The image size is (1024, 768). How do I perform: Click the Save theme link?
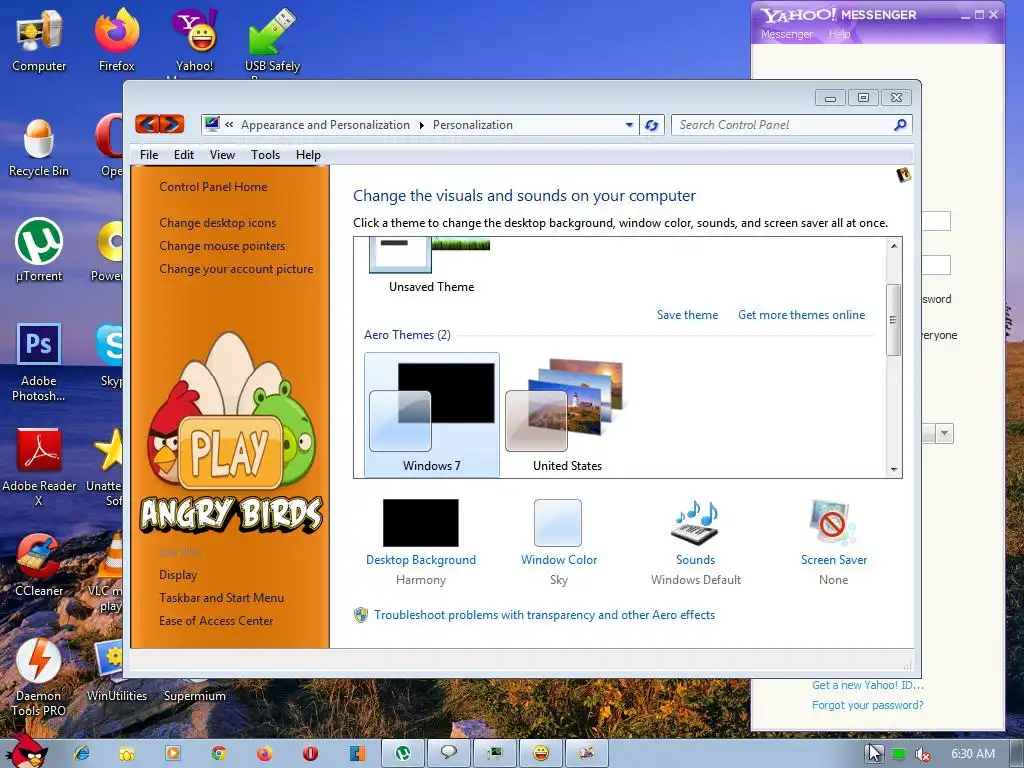coord(687,315)
